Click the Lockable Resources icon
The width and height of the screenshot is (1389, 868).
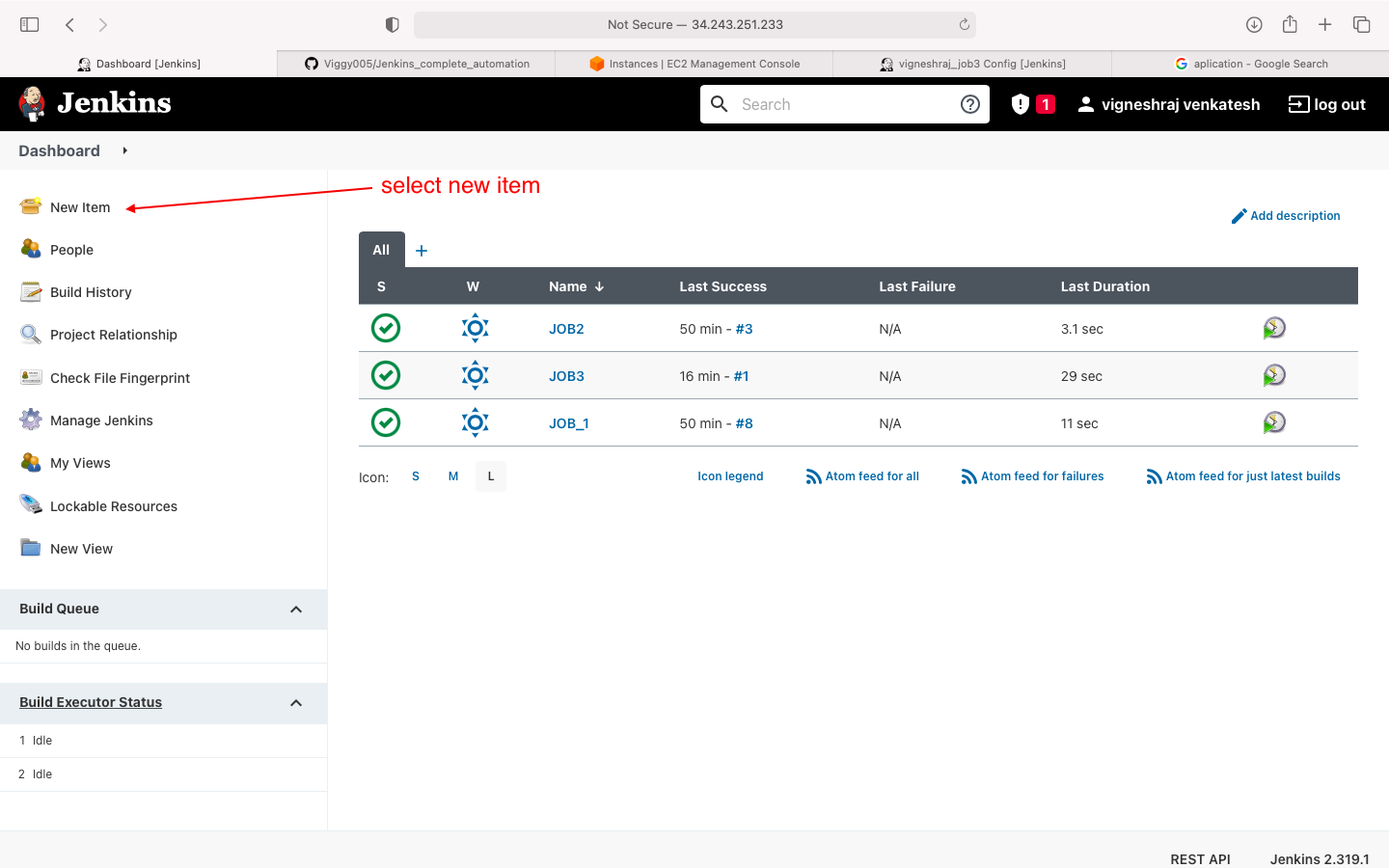click(31, 505)
